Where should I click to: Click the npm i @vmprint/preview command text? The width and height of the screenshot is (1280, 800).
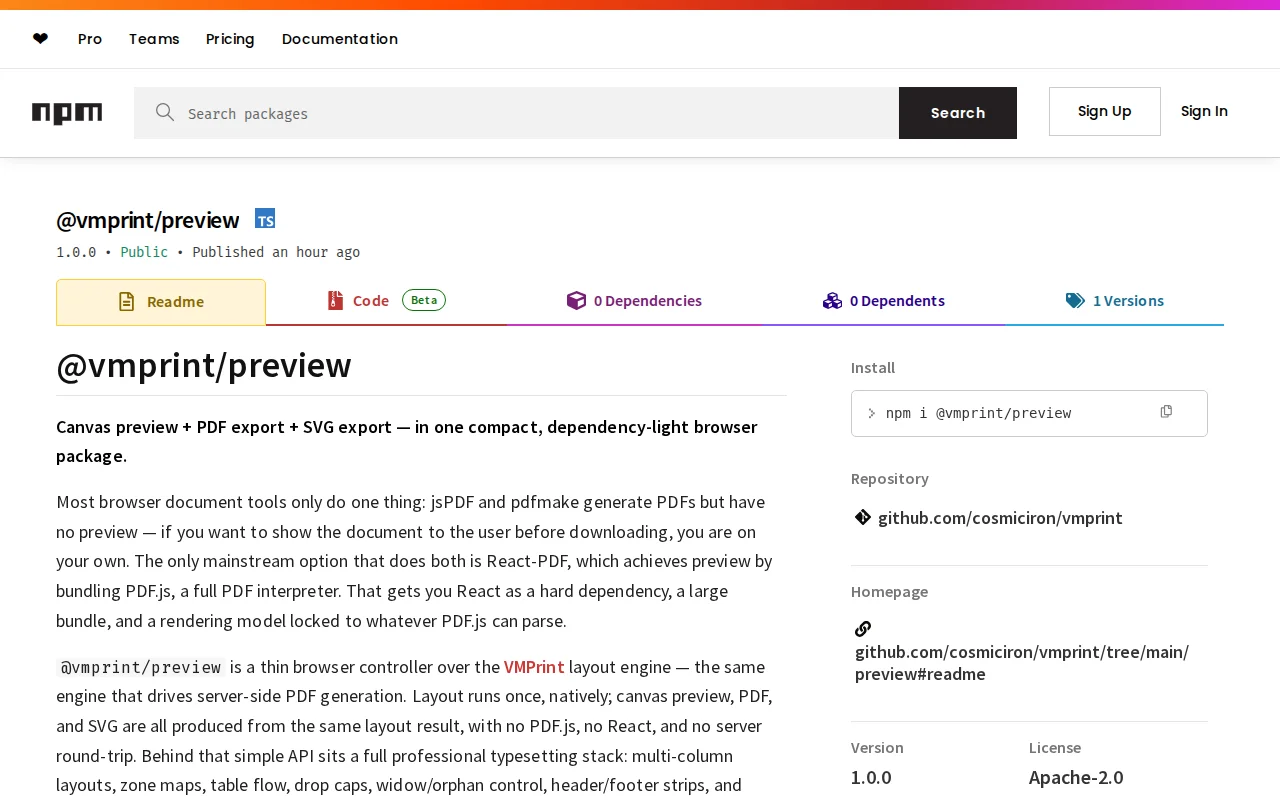click(x=978, y=413)
